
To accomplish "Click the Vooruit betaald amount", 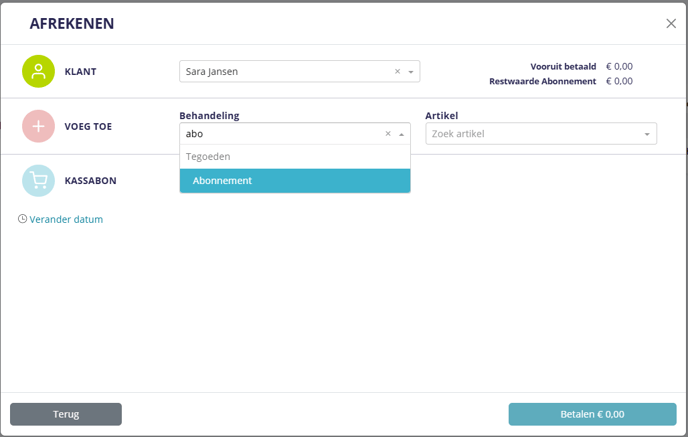I will point(619,66).
